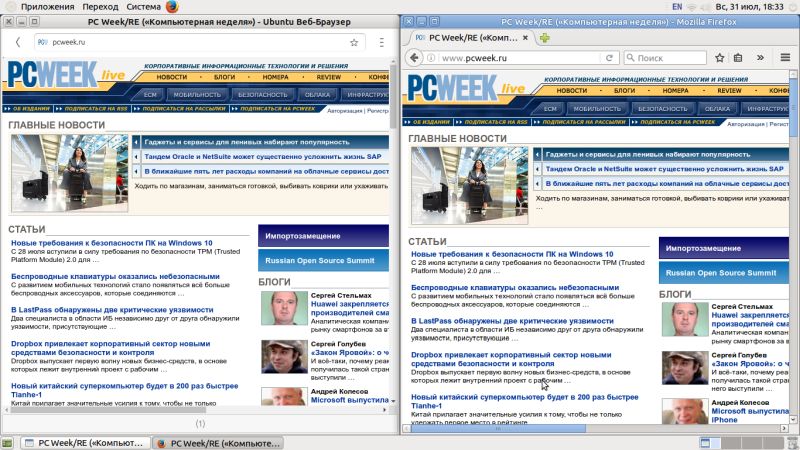This screenshot has height=450, width=800.
Task: Open wireless keyboards article in Ubuntu browser
Action: 115,276
